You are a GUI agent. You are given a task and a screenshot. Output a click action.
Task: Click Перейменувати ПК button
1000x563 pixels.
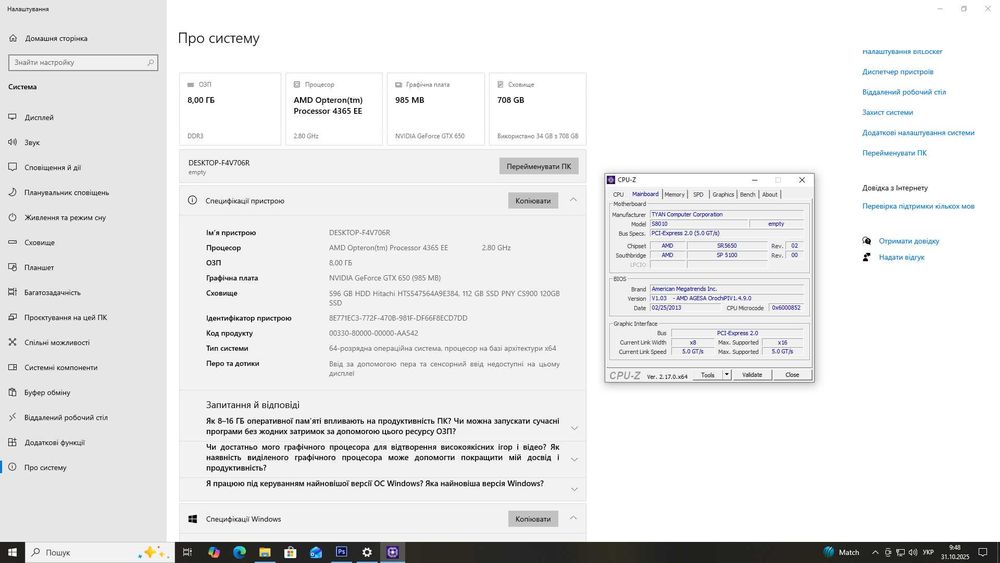point(538,166)
